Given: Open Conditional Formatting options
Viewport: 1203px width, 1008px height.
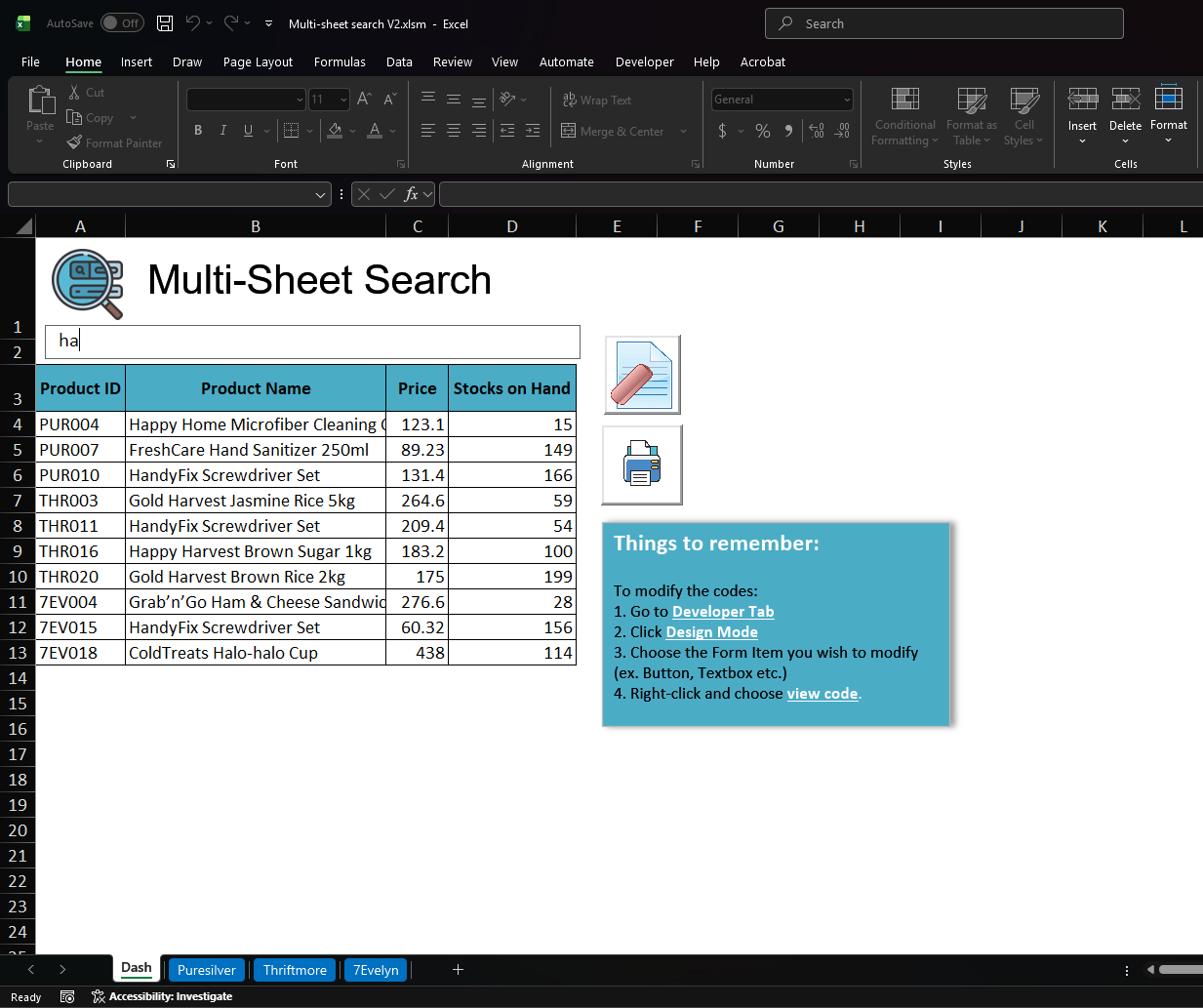Looking at the screenshot, I should tap(903, 117).
